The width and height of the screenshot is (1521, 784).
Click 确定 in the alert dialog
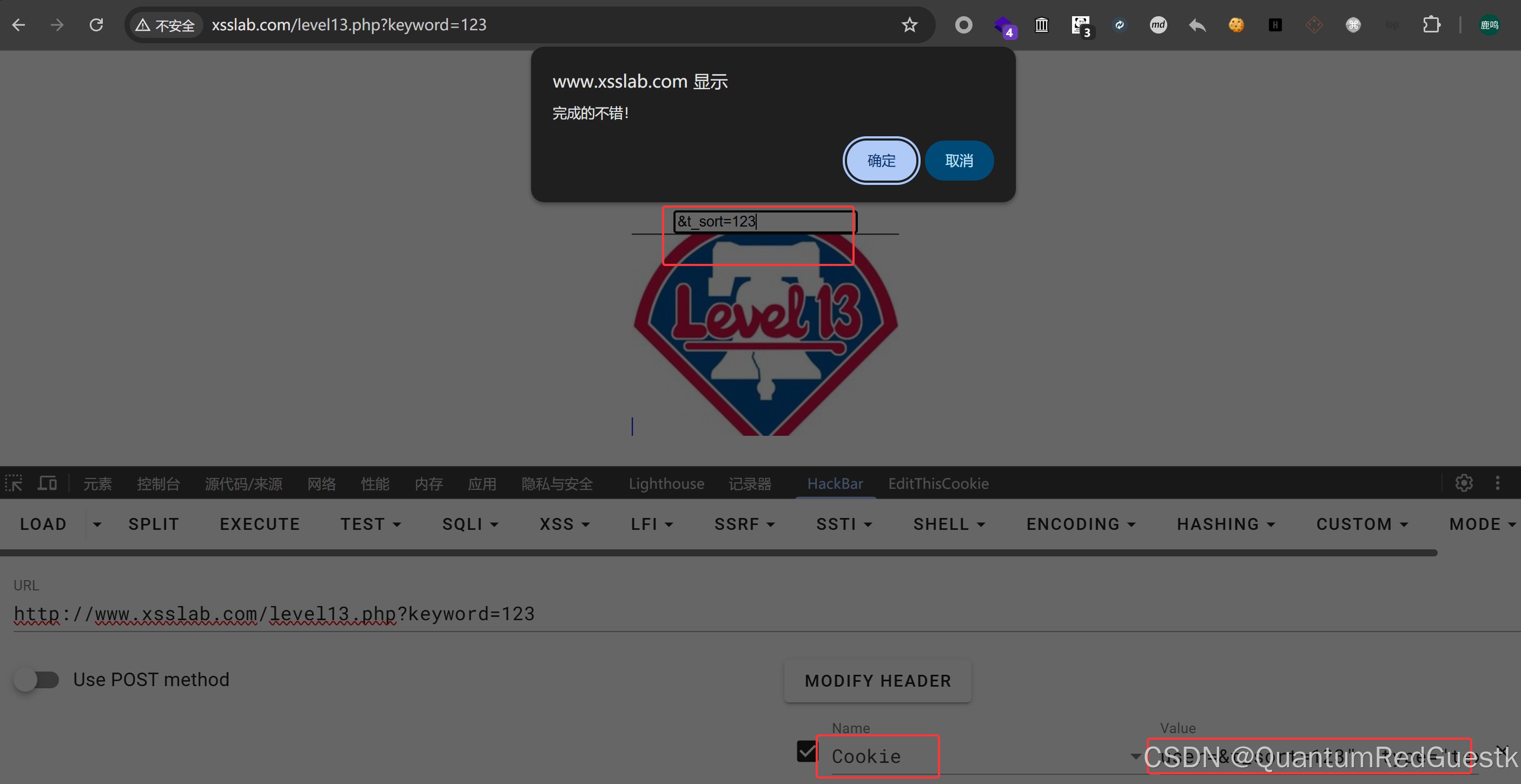(x=881, y=161)
